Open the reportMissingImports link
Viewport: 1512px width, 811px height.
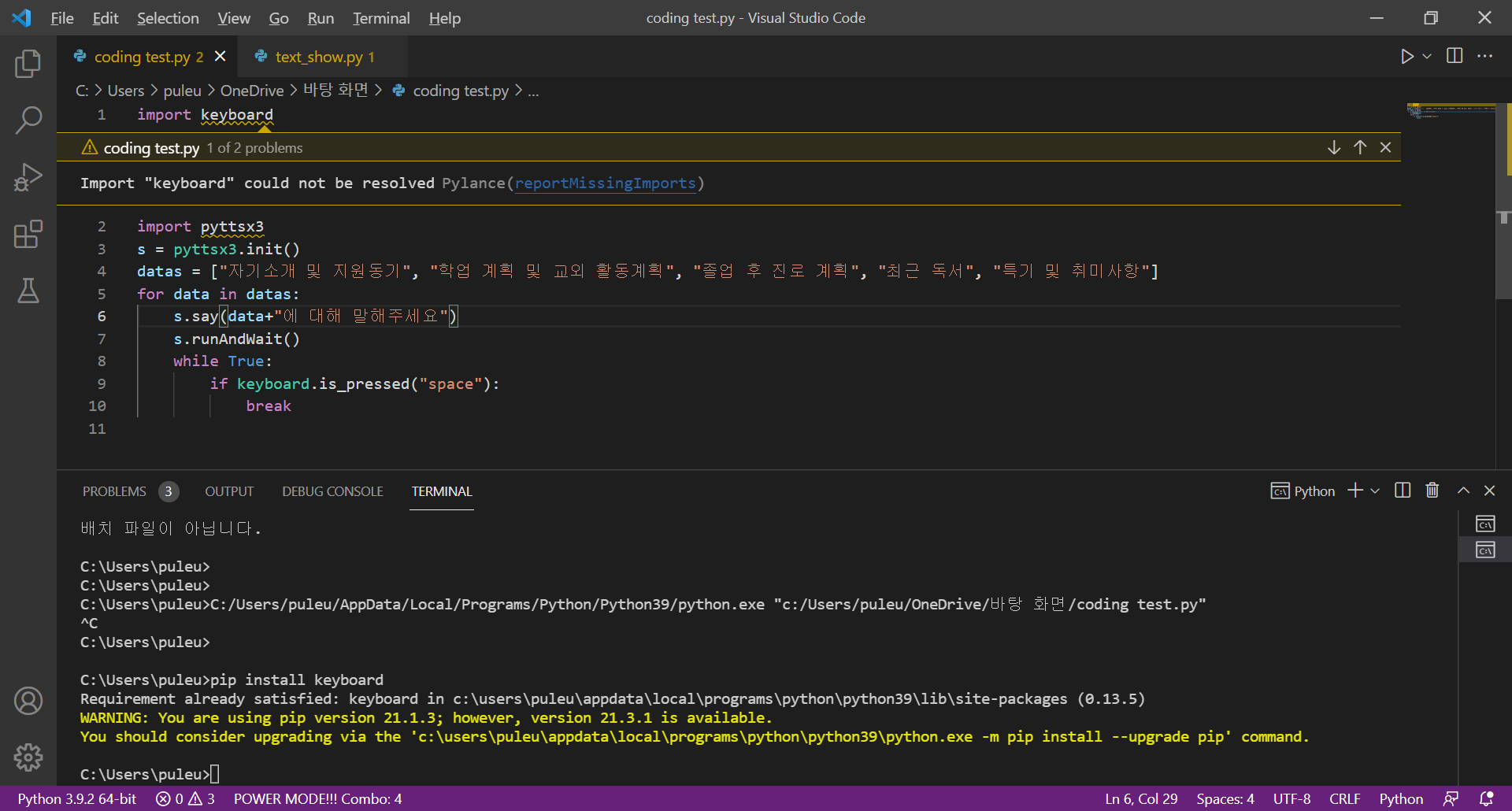pos(605,183)
